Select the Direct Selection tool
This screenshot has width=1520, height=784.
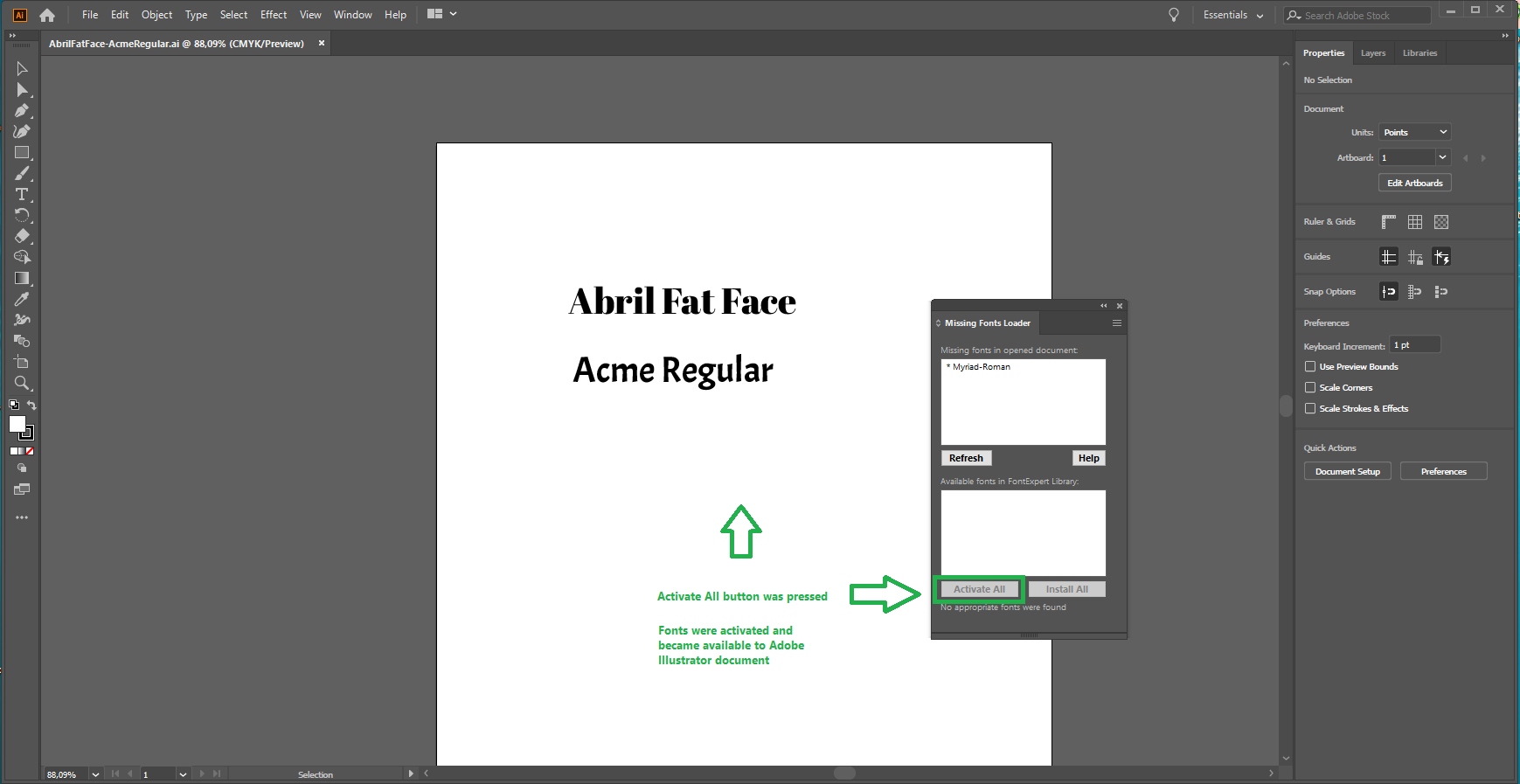point(22,90)
